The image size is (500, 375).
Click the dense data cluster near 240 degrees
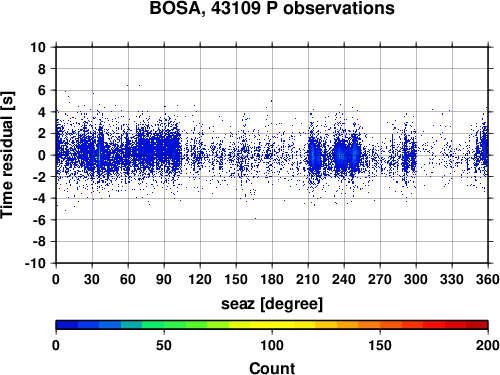tap(347, 154)
